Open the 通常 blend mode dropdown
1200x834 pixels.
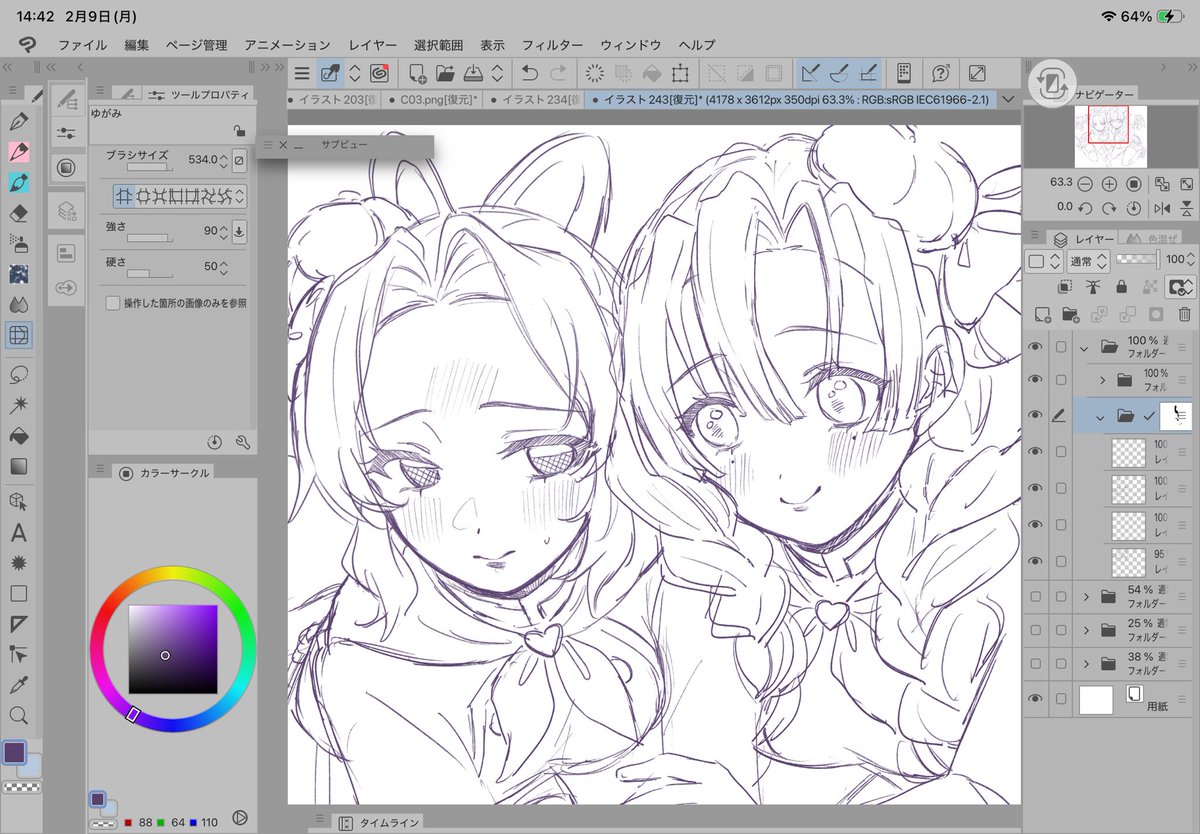tap(1088, 261)
